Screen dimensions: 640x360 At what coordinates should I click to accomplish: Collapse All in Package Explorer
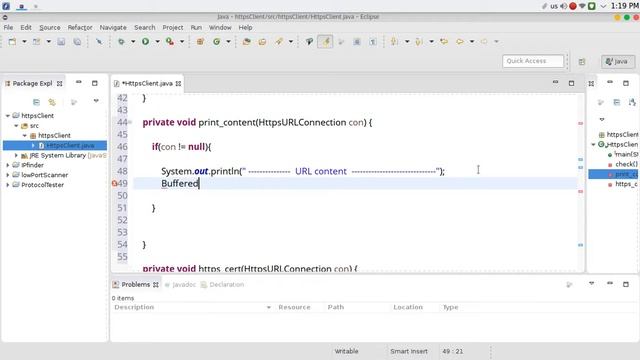pyautogui.click(x=36, y=102)
